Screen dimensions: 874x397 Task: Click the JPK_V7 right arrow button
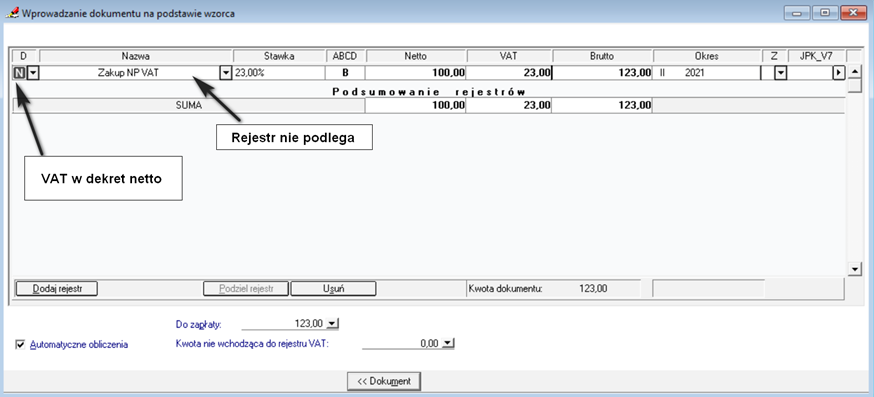(839, 73)
